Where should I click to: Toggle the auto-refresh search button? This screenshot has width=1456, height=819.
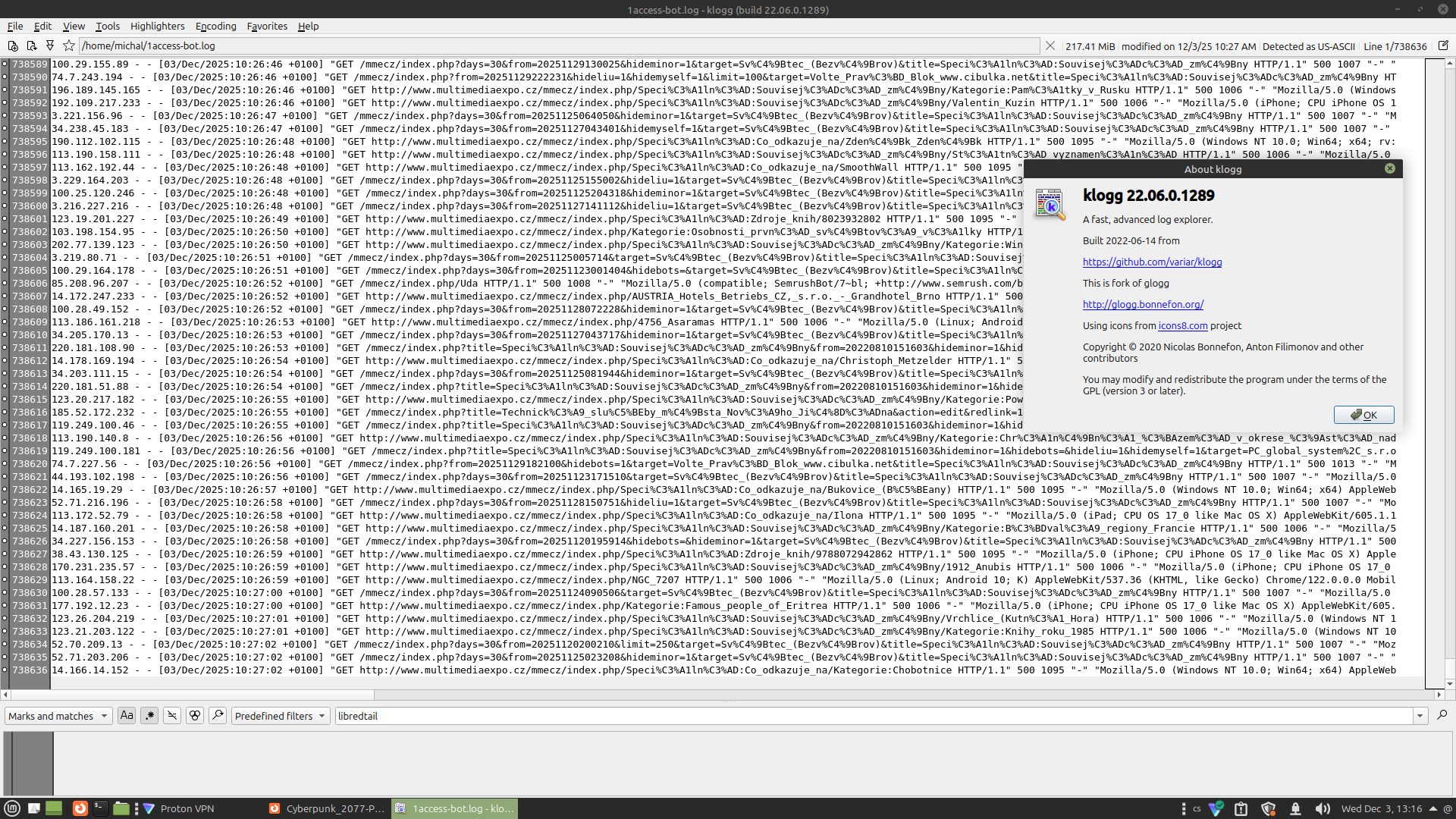[218, 715]
